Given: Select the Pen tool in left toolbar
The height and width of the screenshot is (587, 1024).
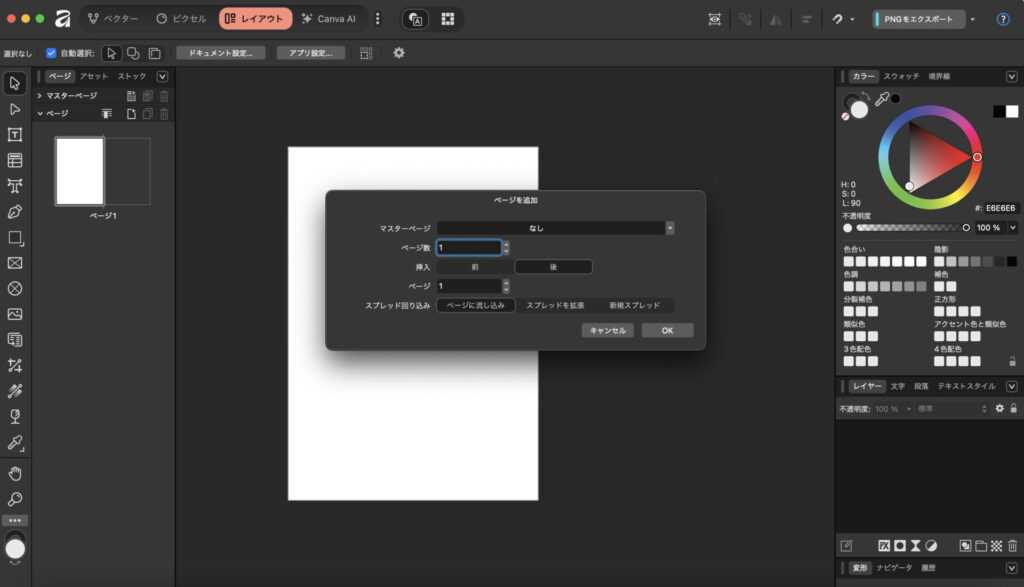Looking at the screenshot, I should click(x=15, y=212).
